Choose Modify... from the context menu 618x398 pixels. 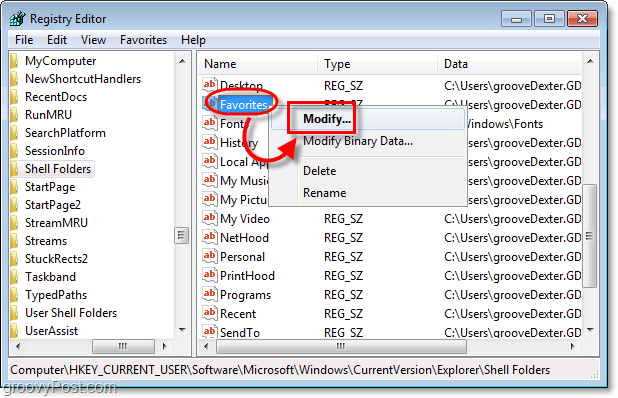[368, 119]
